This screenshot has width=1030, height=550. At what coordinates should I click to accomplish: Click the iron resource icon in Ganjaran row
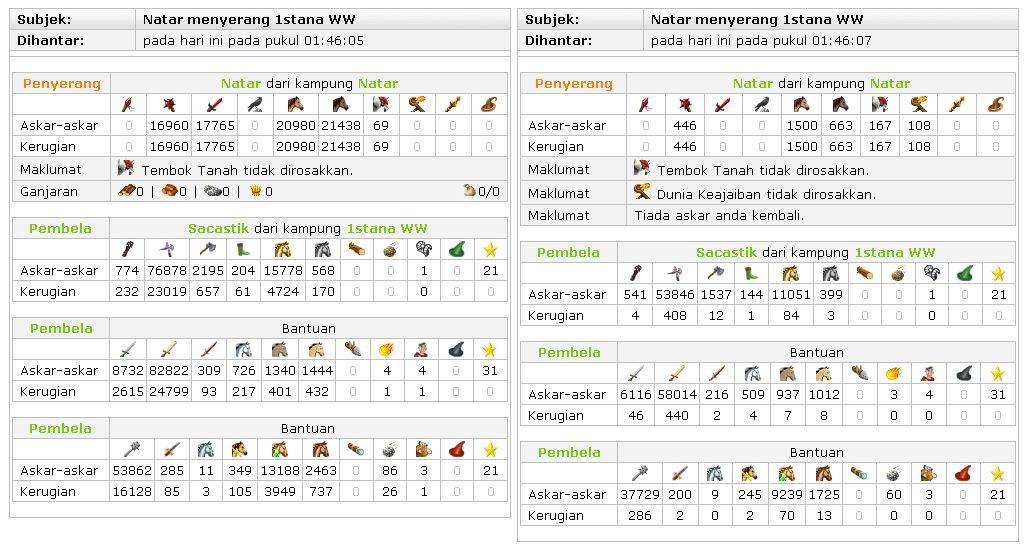pos(211,191)
